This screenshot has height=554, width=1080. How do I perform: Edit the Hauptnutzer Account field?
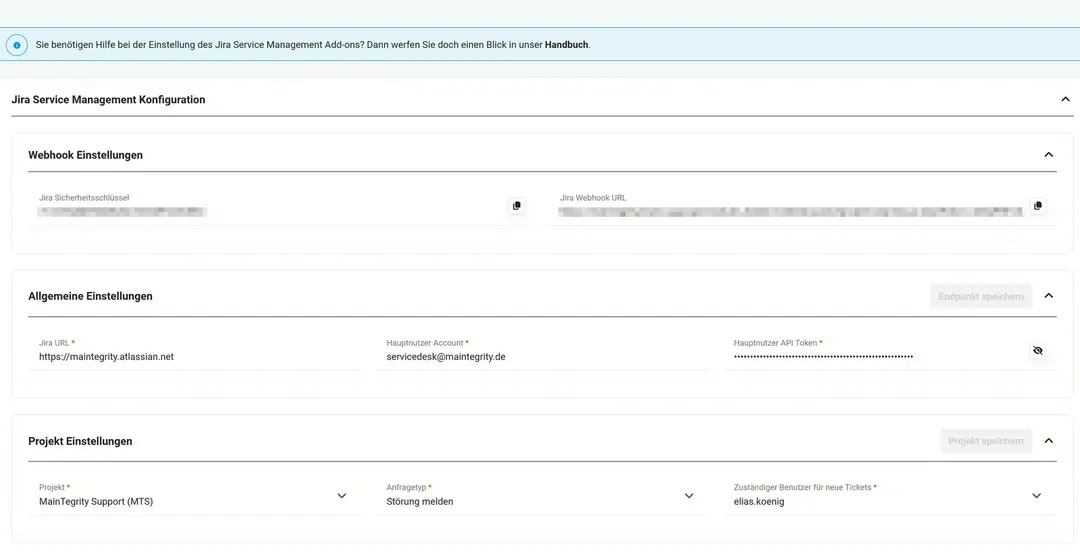(542, 351)
